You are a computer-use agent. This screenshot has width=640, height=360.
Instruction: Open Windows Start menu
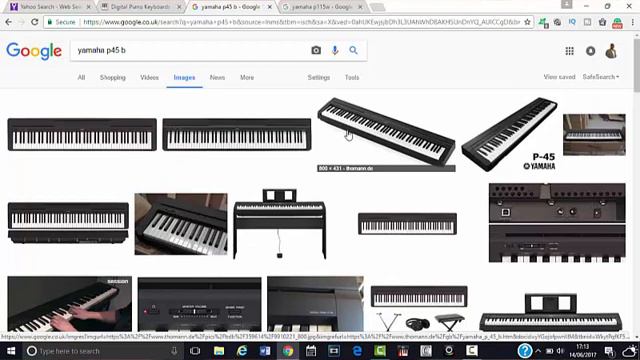(x=11, y=351)
